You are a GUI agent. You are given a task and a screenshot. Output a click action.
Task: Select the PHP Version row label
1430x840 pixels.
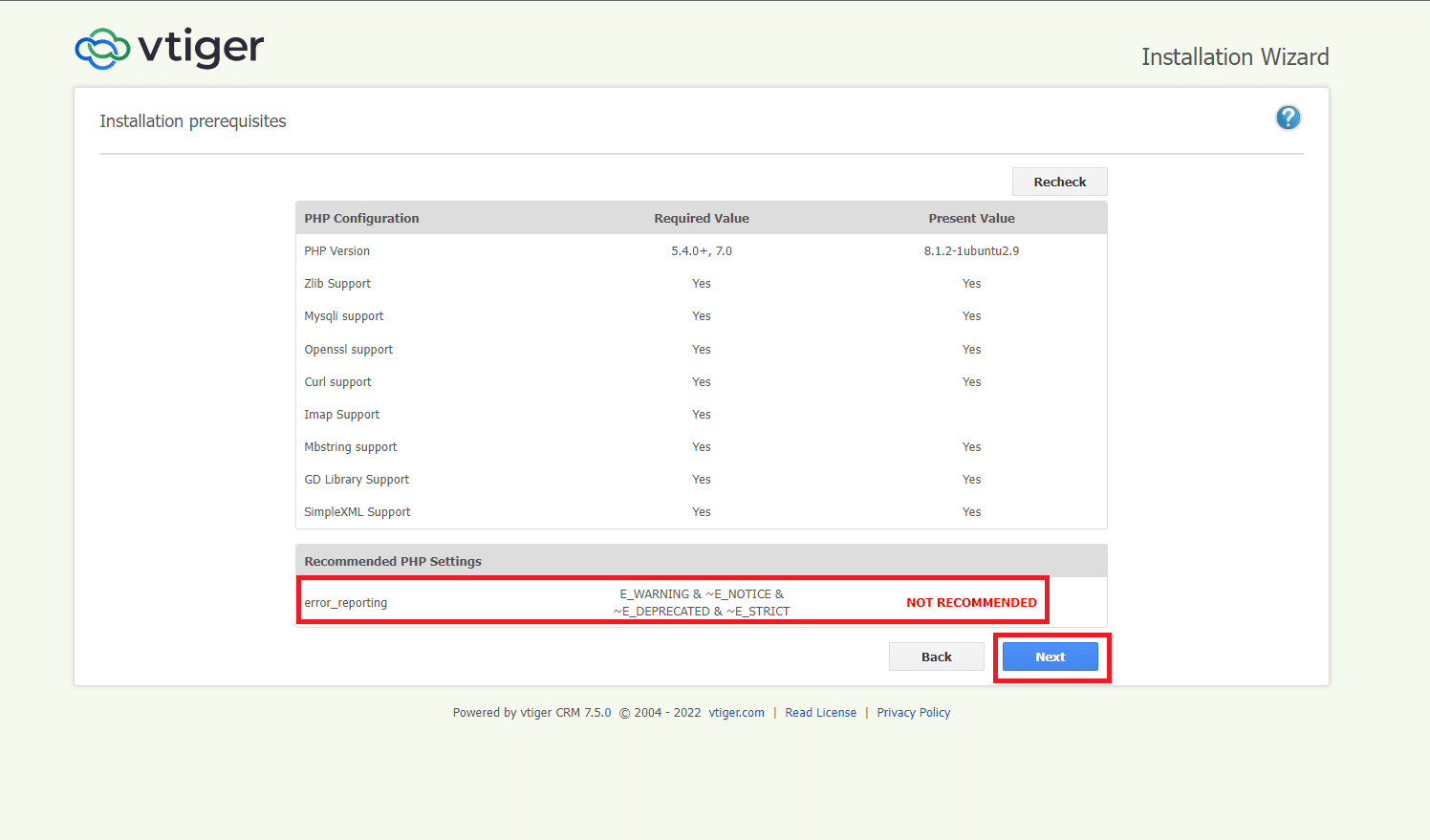coord(336,251)
